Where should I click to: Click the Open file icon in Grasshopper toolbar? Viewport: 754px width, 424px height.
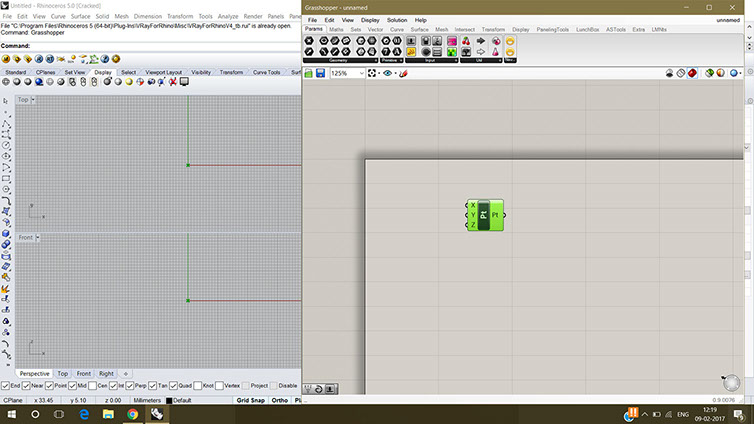pos(309,73)
